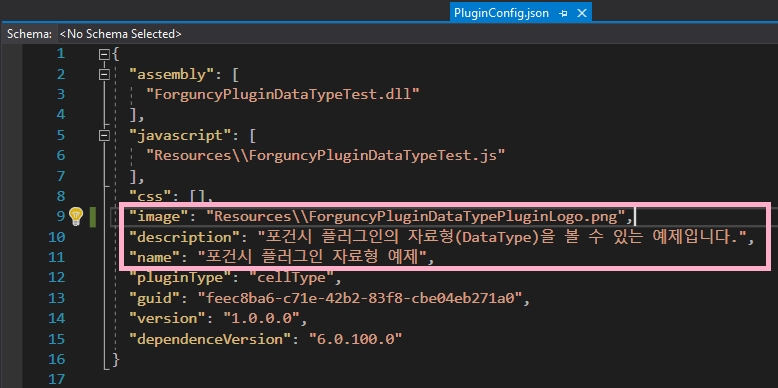Close the PluginConfig.json tab

click(582, 13)
